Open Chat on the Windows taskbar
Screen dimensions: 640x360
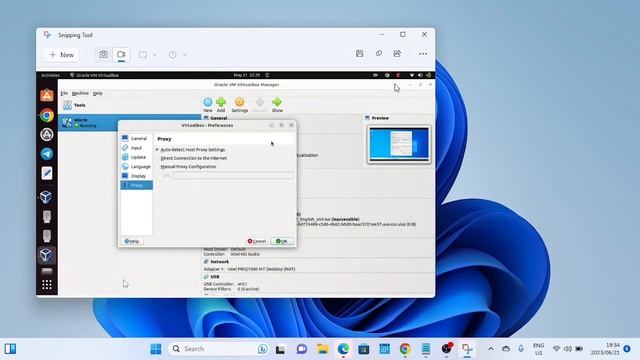[x=302, y=349]
